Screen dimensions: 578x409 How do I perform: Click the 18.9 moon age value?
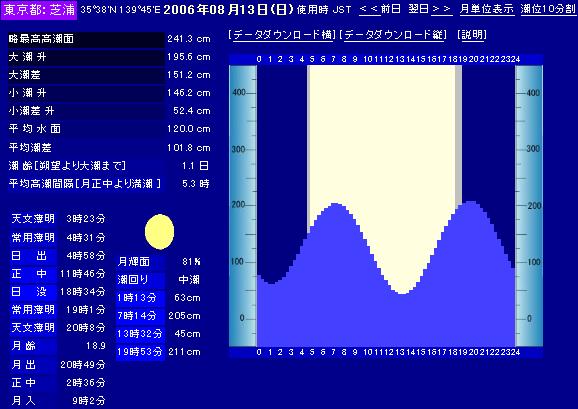95,346
